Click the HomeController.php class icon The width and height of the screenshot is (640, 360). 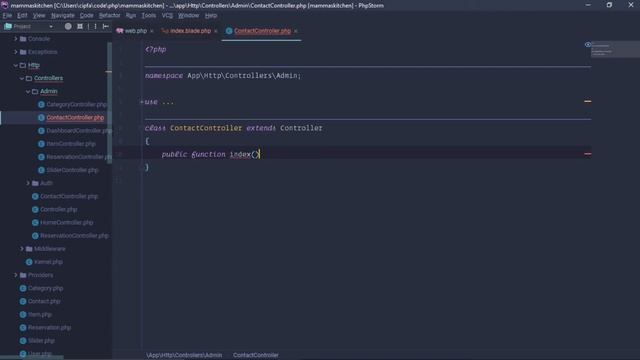[35, 222]
